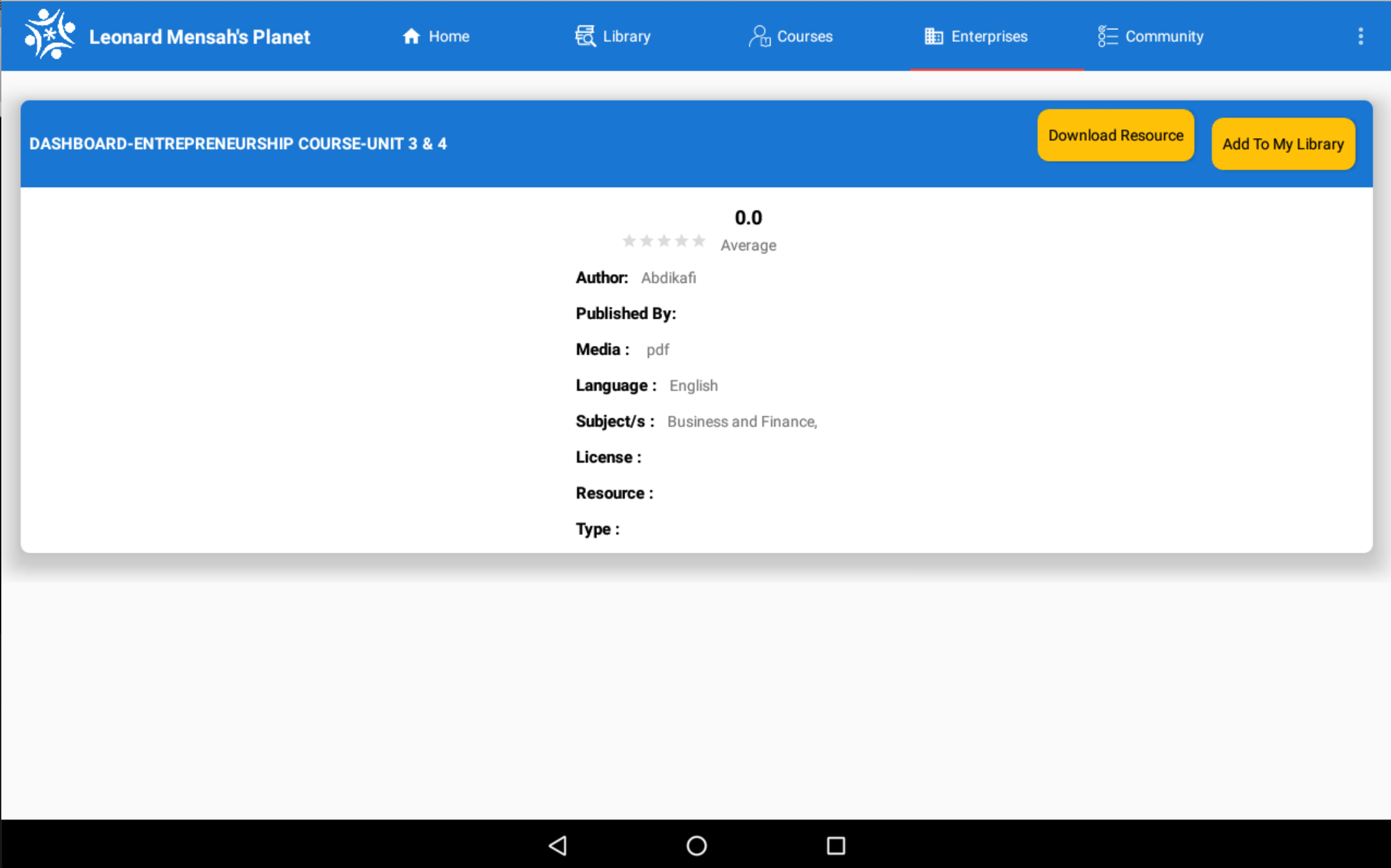Viewport: 1391px width, 868px height.
Task: Click the Add To My Library button
Action: tap(1283, 143)
